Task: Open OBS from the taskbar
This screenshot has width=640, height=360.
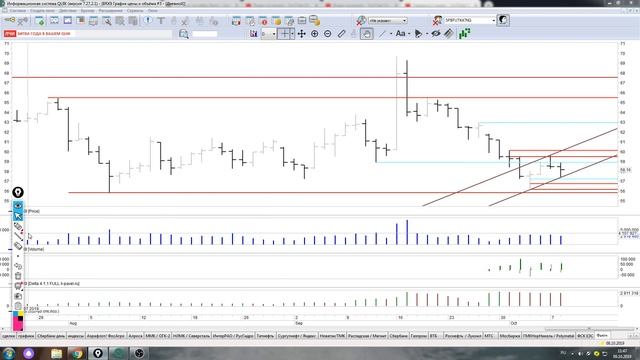Action: tap(139, 353)
